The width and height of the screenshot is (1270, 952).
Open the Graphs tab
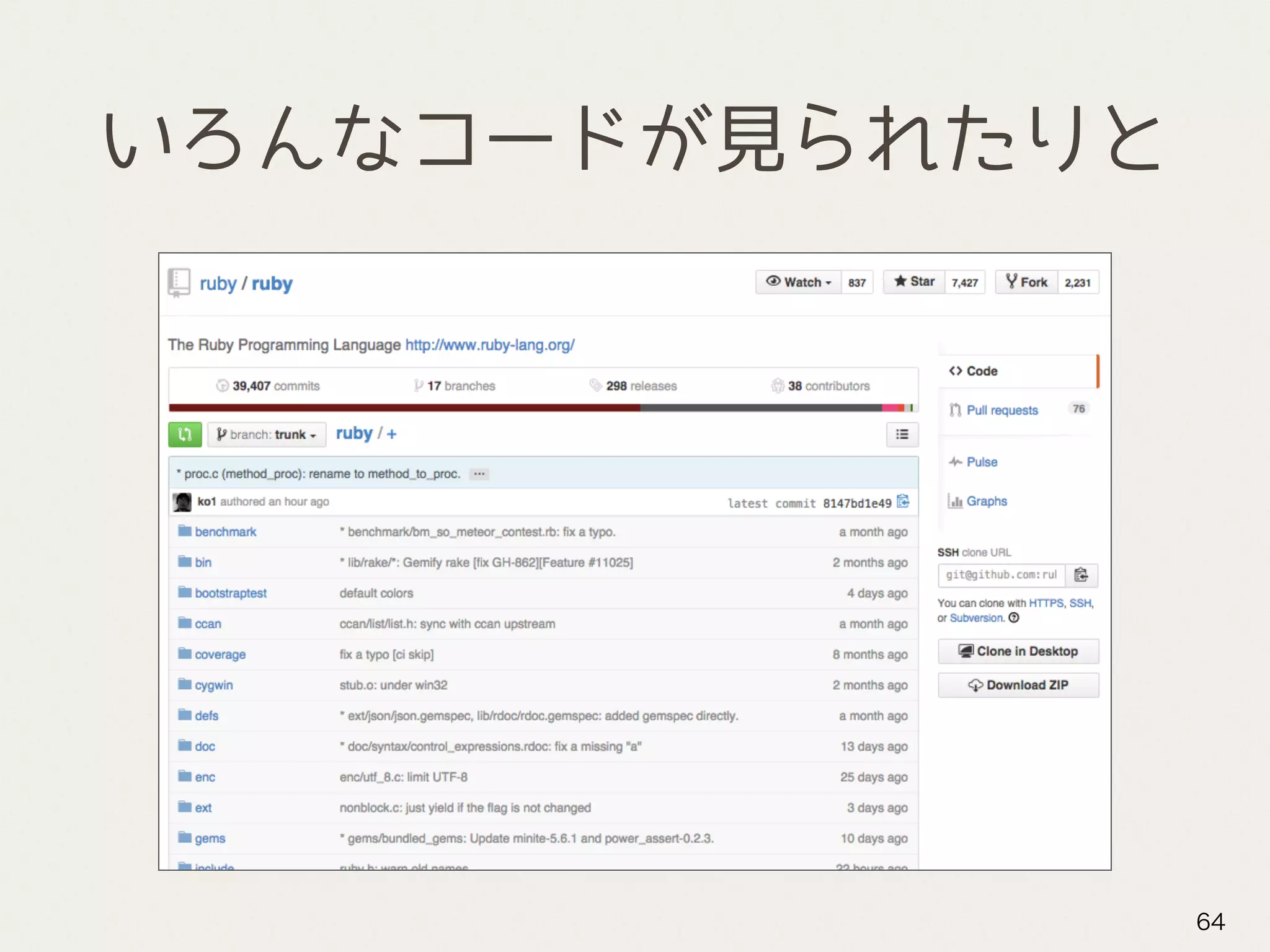(986, 501)
